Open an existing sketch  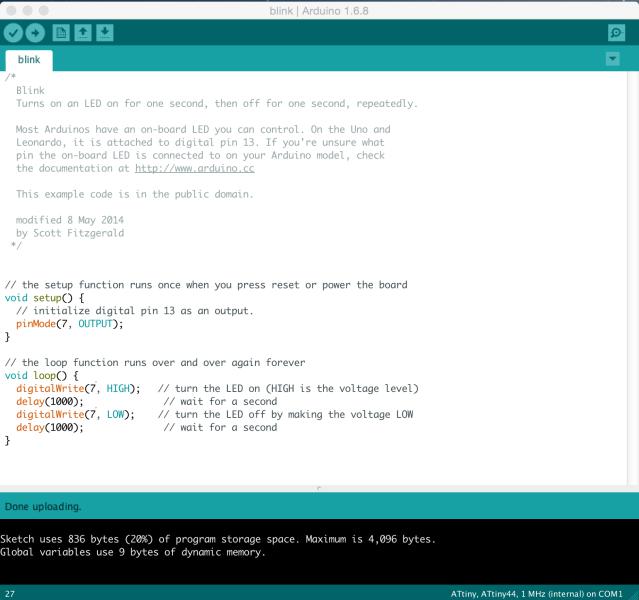[x=83, y=33]
